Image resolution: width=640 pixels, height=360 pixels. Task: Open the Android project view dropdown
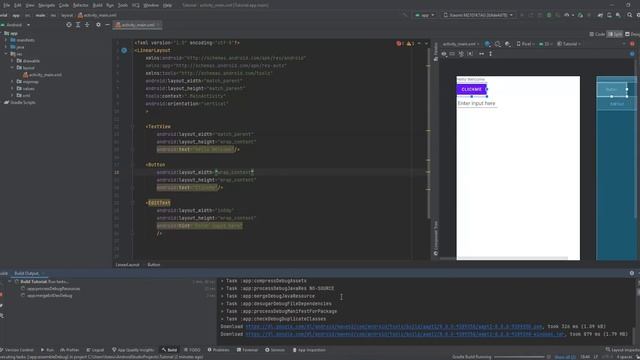(x=17, y=25)
